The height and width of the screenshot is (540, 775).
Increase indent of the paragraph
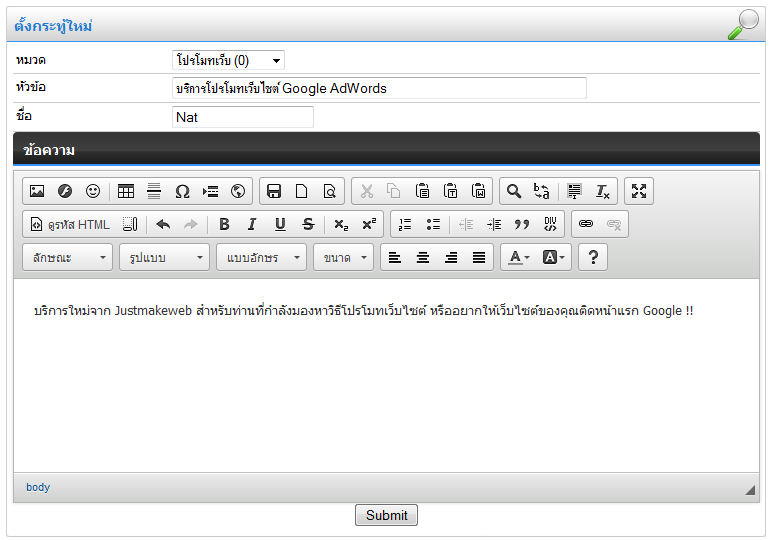tap(494, 224)
